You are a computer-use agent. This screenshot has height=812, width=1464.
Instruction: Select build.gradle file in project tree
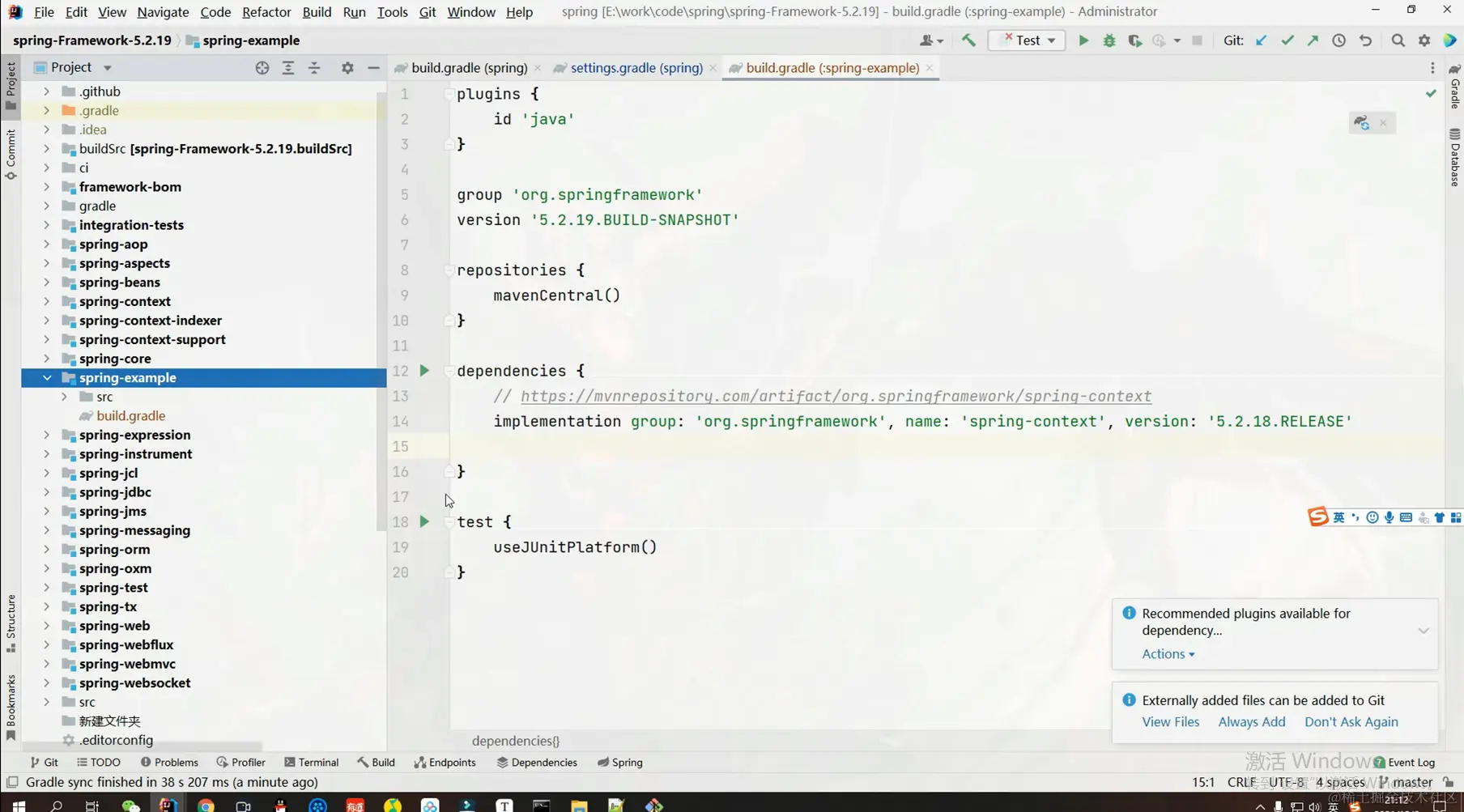pyautogui.click(x=130, y=416)
